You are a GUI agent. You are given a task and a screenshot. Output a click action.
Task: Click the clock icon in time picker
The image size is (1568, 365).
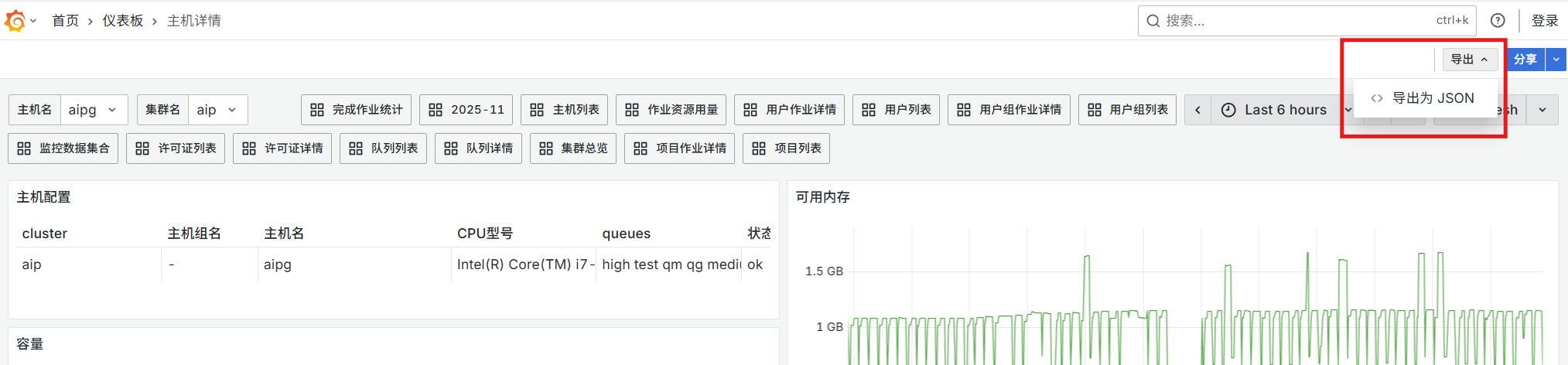tap(1228, 110)
